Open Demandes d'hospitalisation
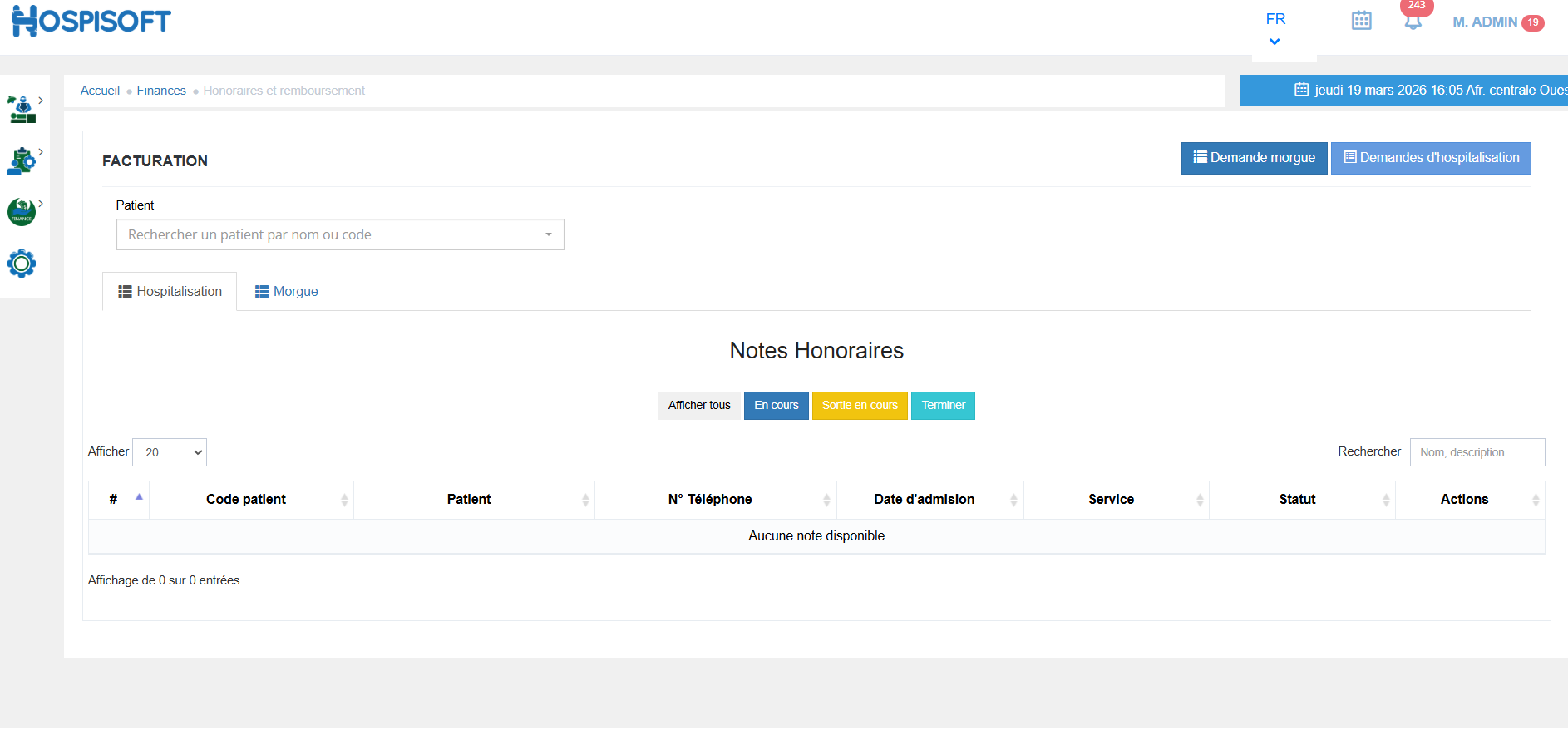 click(1430, 158)
